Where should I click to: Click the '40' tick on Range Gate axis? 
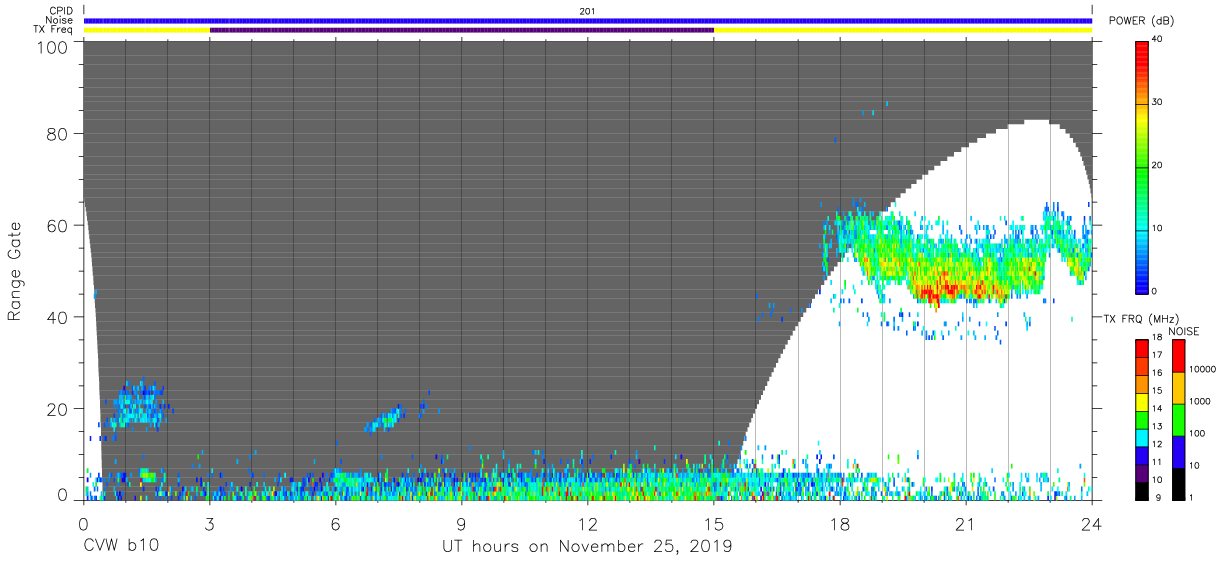pyautogui.click(x=57, y=317)
